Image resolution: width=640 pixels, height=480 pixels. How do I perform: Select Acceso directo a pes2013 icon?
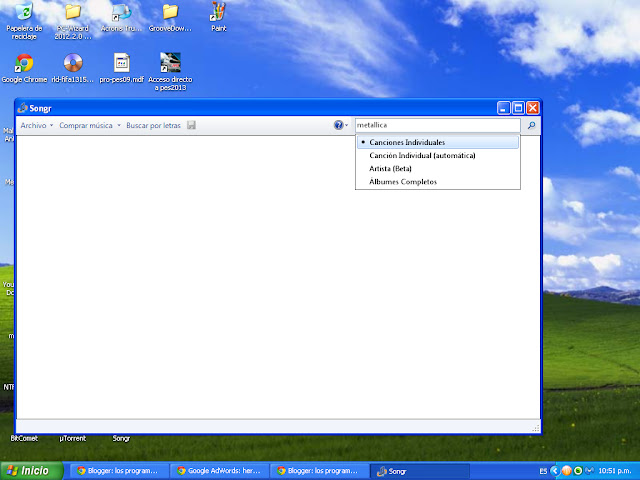[170, 72]
